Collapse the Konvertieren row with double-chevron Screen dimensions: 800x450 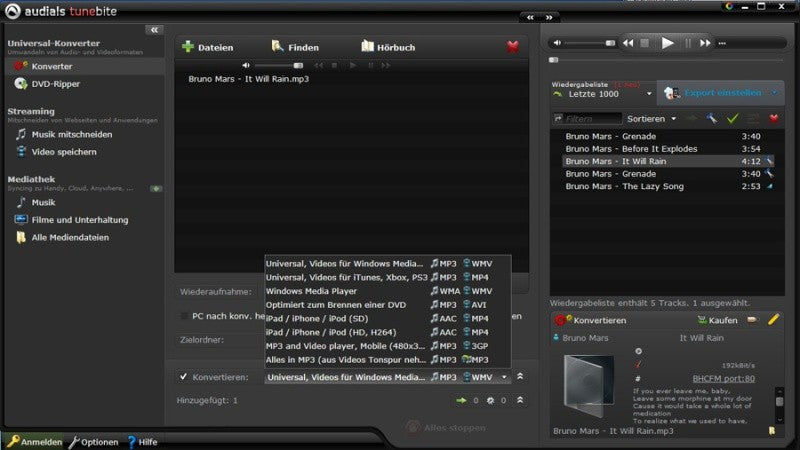coord(520,376)
